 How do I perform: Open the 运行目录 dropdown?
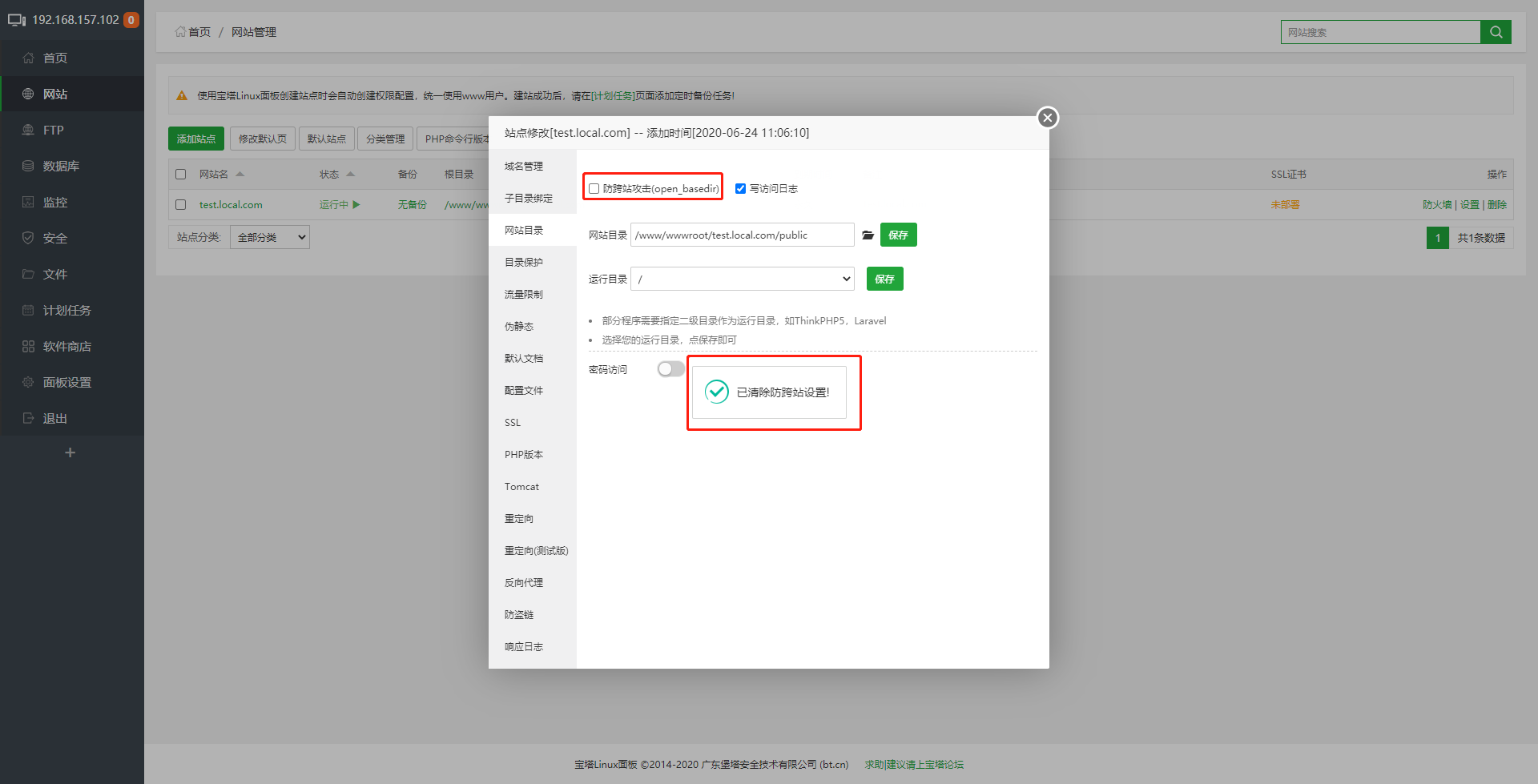coord(743,279)
